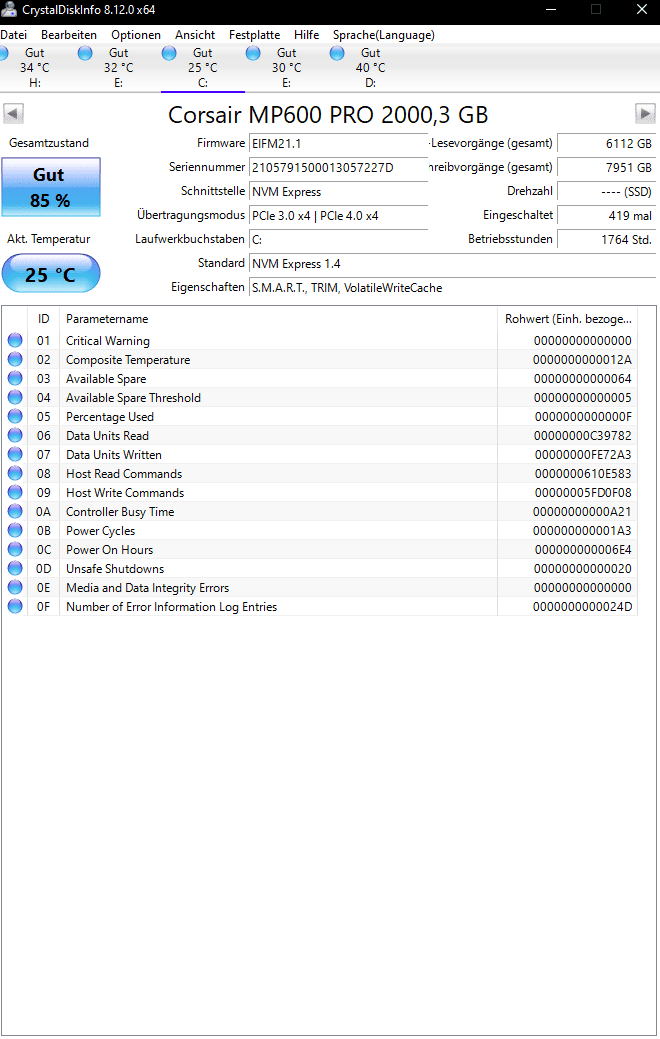The width and height of the screenshot is (660, 1039).
Task: Click status icon of Critical Warning row
Action: click(15, 341)
